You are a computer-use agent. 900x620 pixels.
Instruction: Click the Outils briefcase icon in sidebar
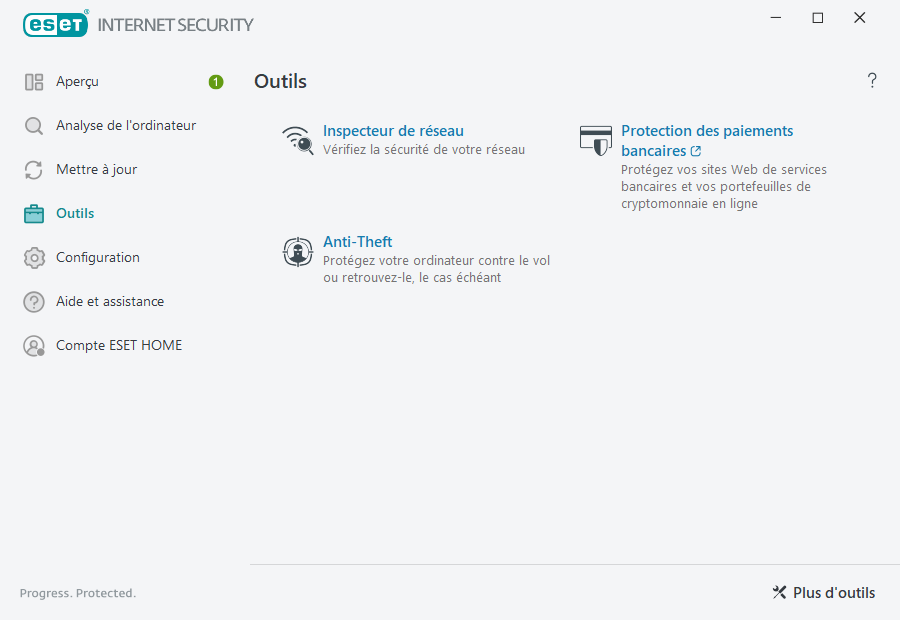coord(33,213)
